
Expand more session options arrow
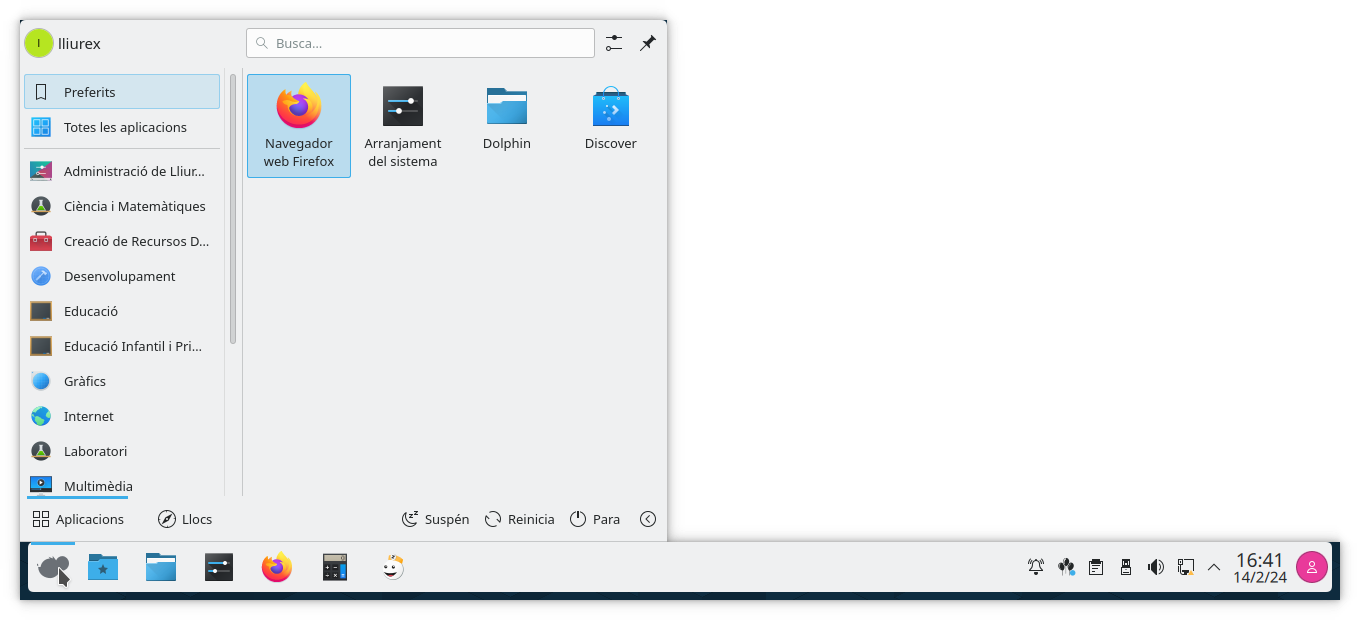coord(648,519)
